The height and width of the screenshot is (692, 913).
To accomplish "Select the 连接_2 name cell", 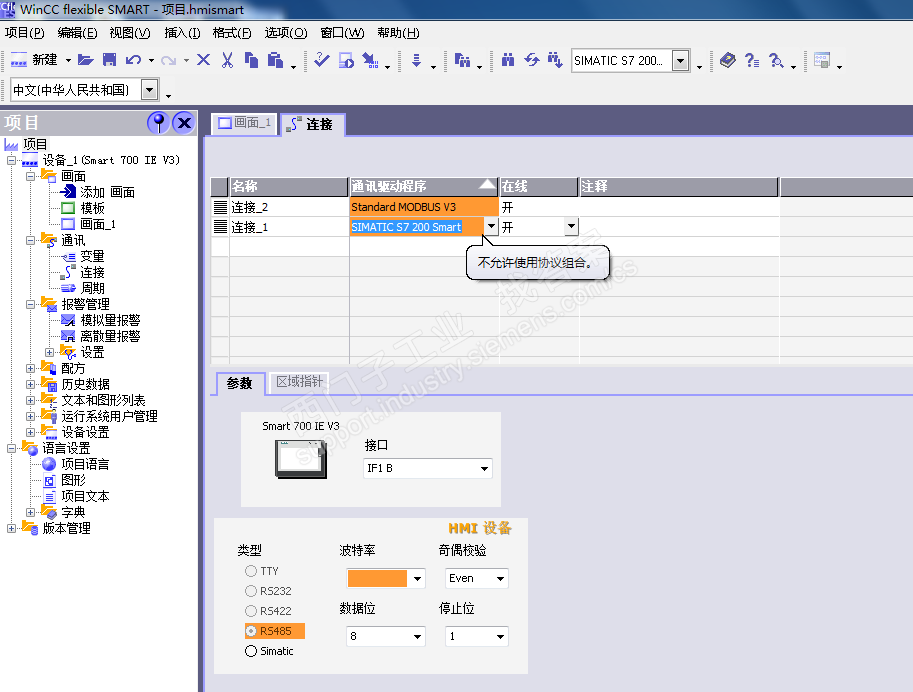I will coord(289,207).
